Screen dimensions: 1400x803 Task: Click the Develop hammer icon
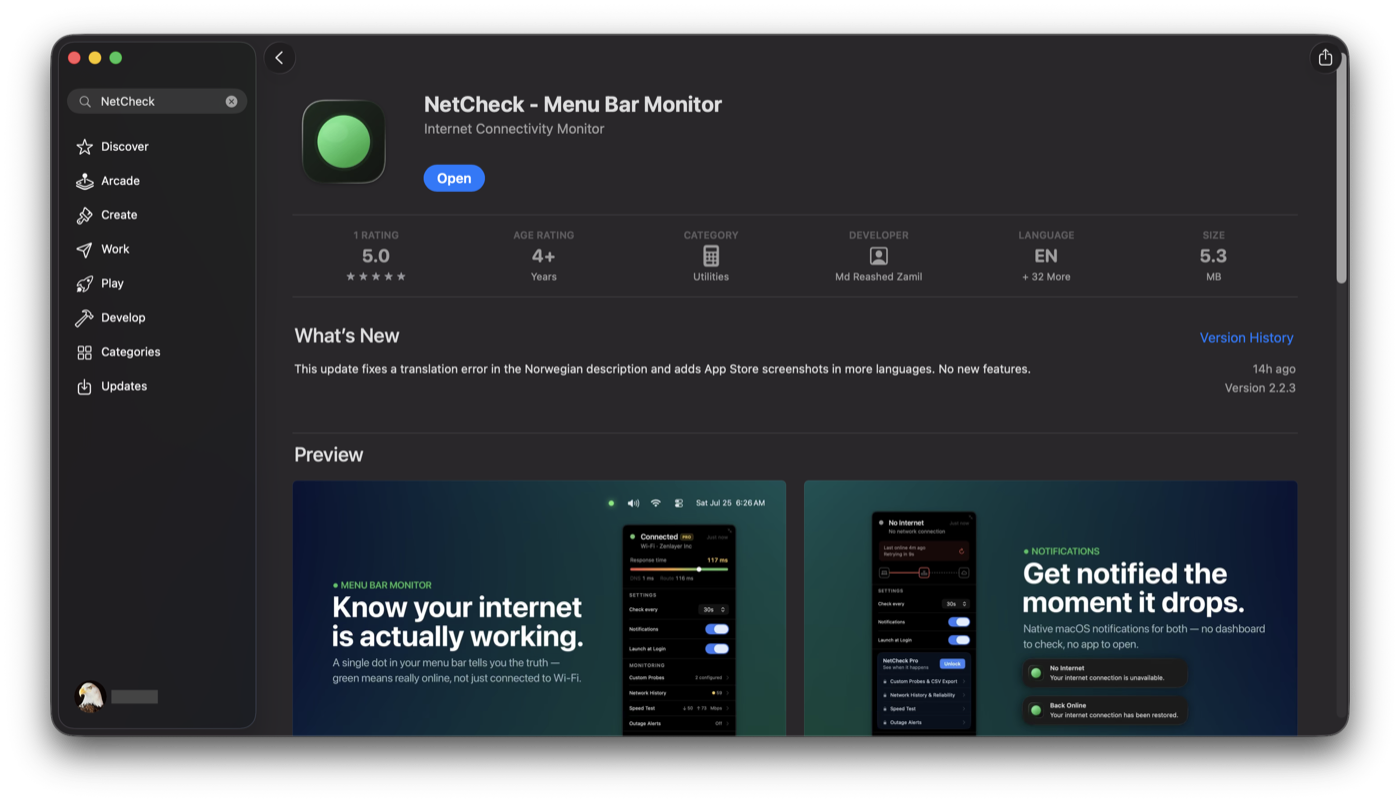click(84, 318)
